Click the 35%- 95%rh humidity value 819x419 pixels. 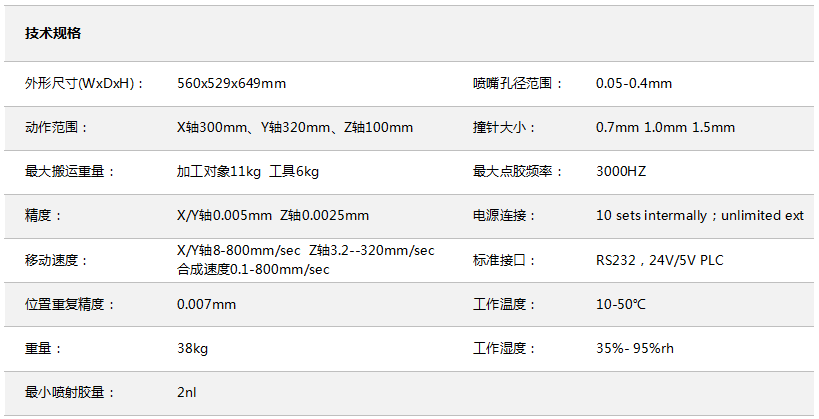[x=635, y=348]
